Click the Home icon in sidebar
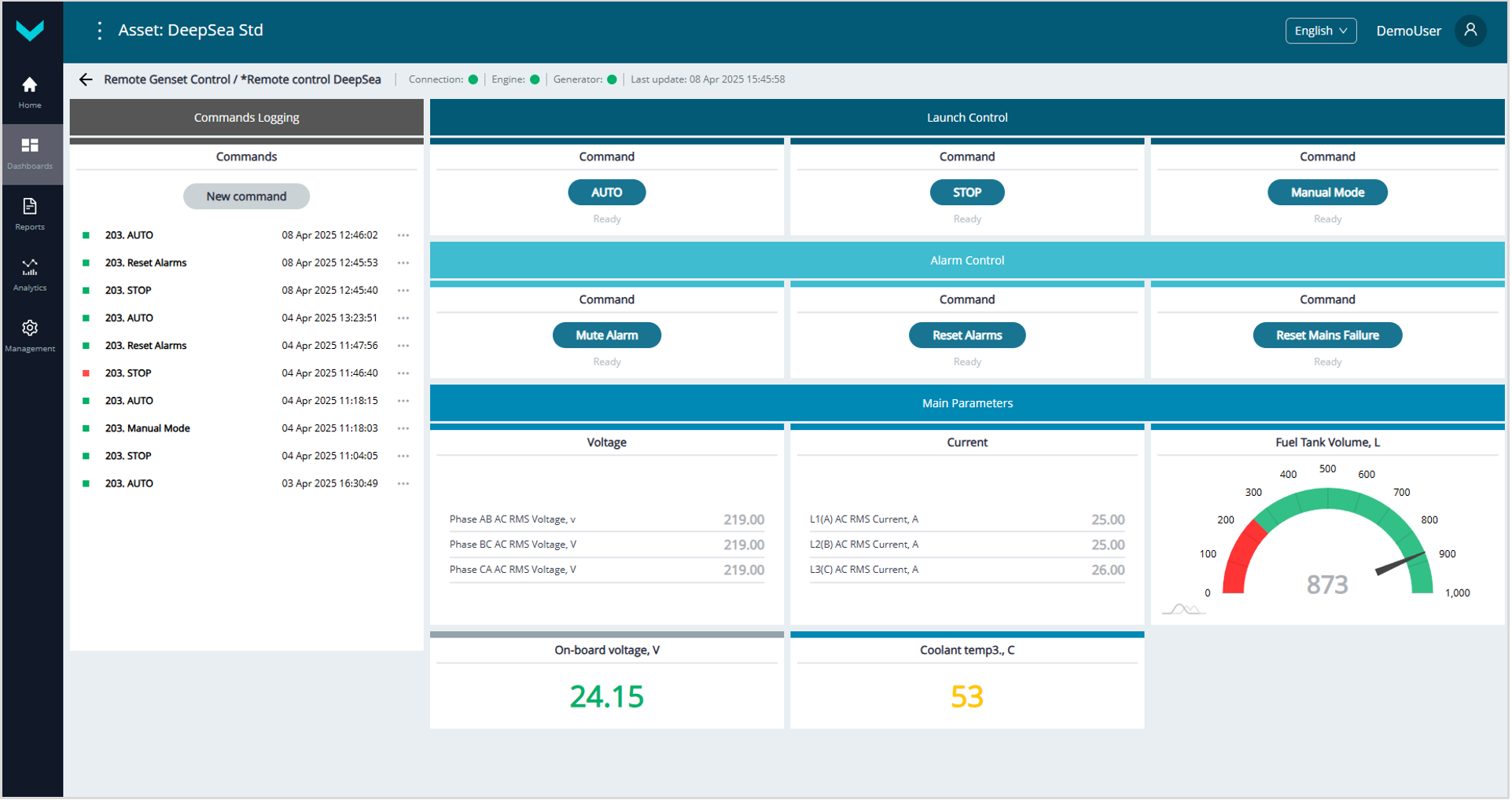The height and width of the screenshot is (800, 1512). (30, 92)
